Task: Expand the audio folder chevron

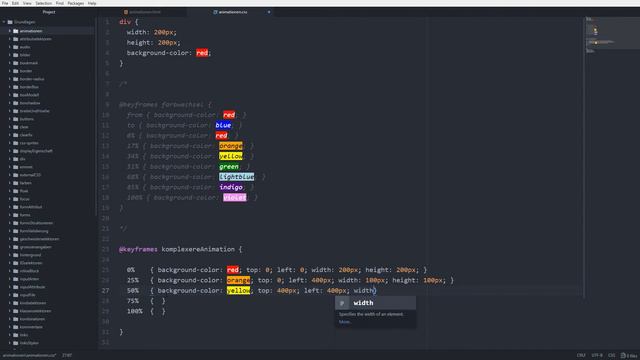Action: tap(10, 47)
